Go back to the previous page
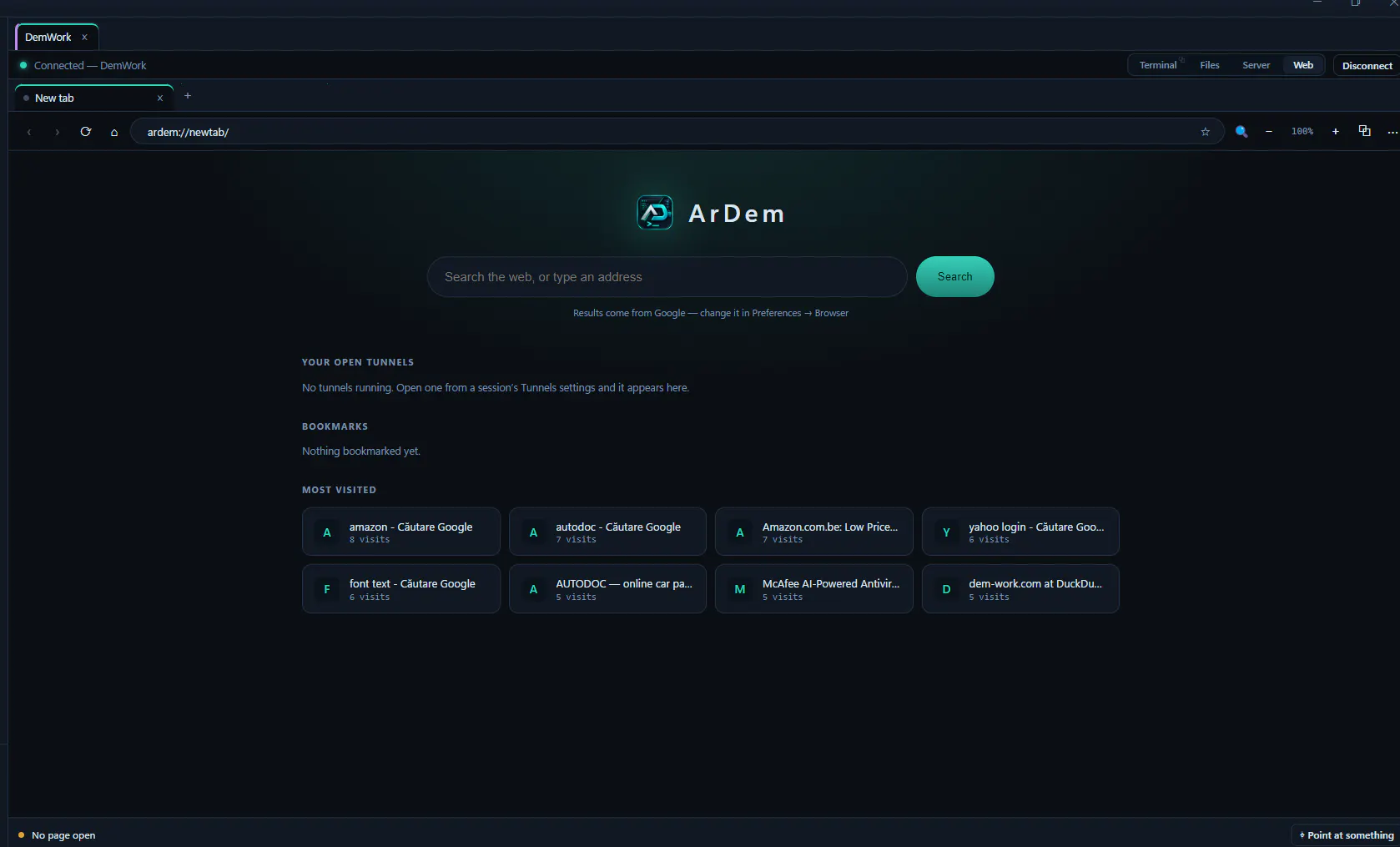1400x847 pixels. [29, 132]
